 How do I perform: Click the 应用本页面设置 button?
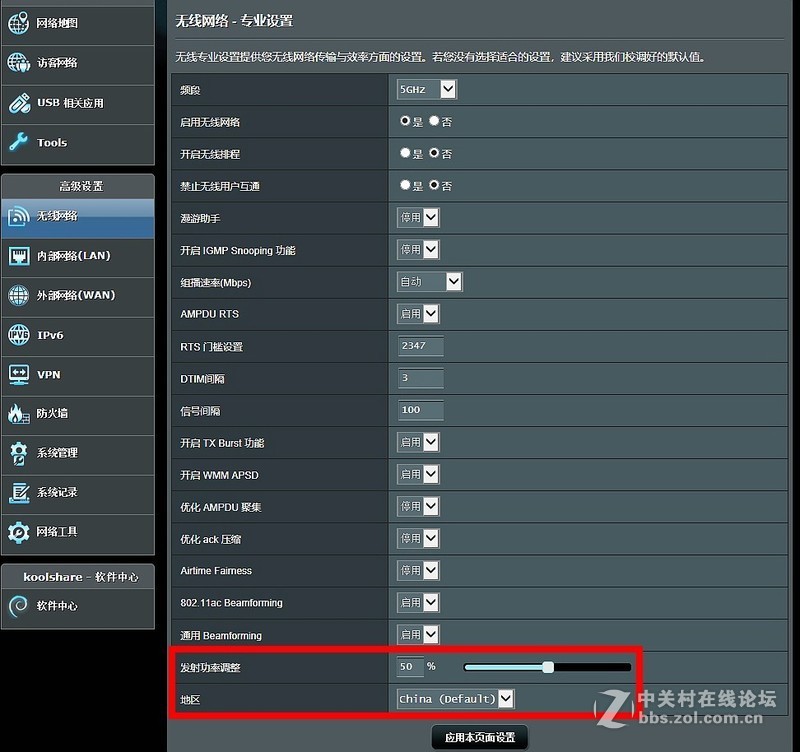click(478, 735)
